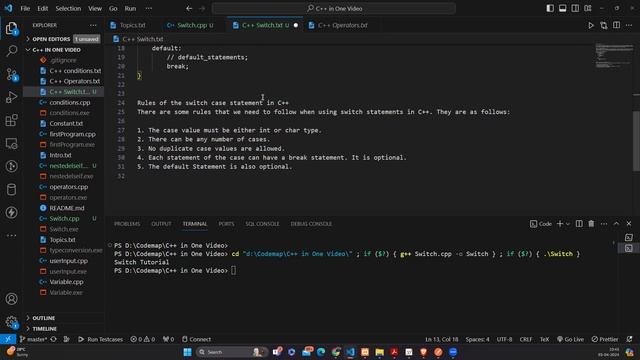Open Windows Start menu
The width and height of the screenshot is (640, 360).
point(187,352)
